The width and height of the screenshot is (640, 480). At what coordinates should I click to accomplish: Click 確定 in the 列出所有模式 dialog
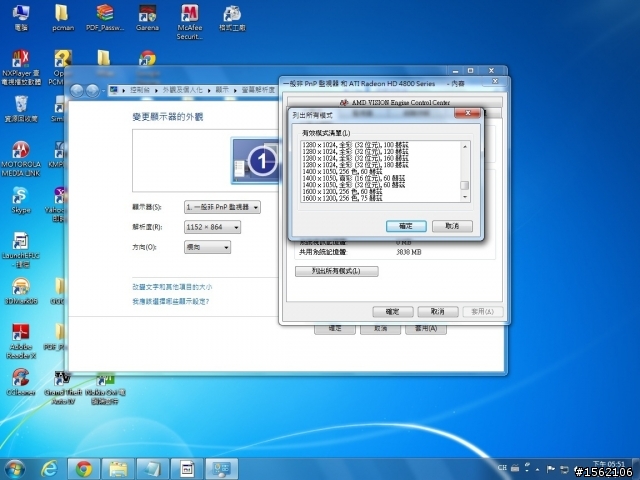tap(406, 226)
